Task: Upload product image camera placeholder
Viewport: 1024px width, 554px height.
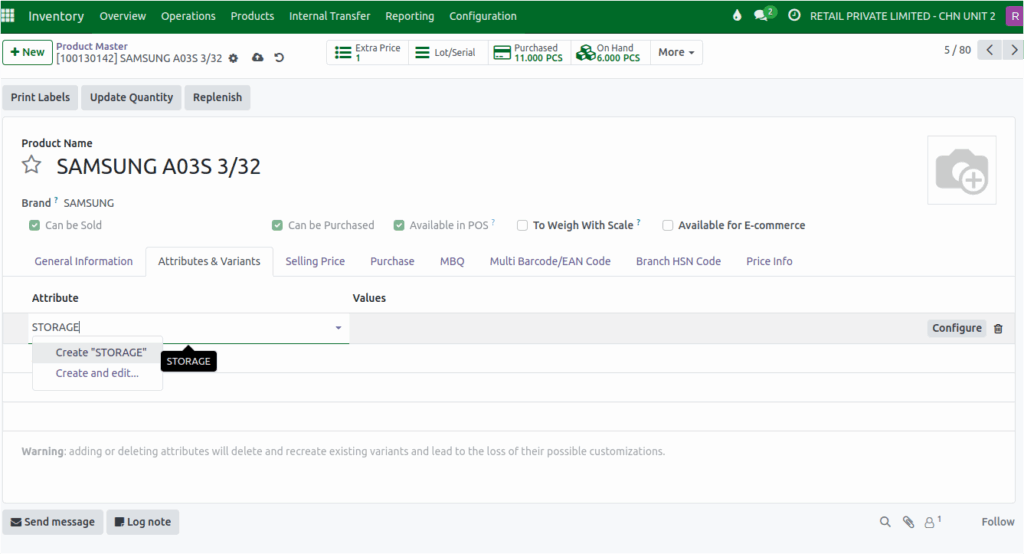Action: [961, 170]
